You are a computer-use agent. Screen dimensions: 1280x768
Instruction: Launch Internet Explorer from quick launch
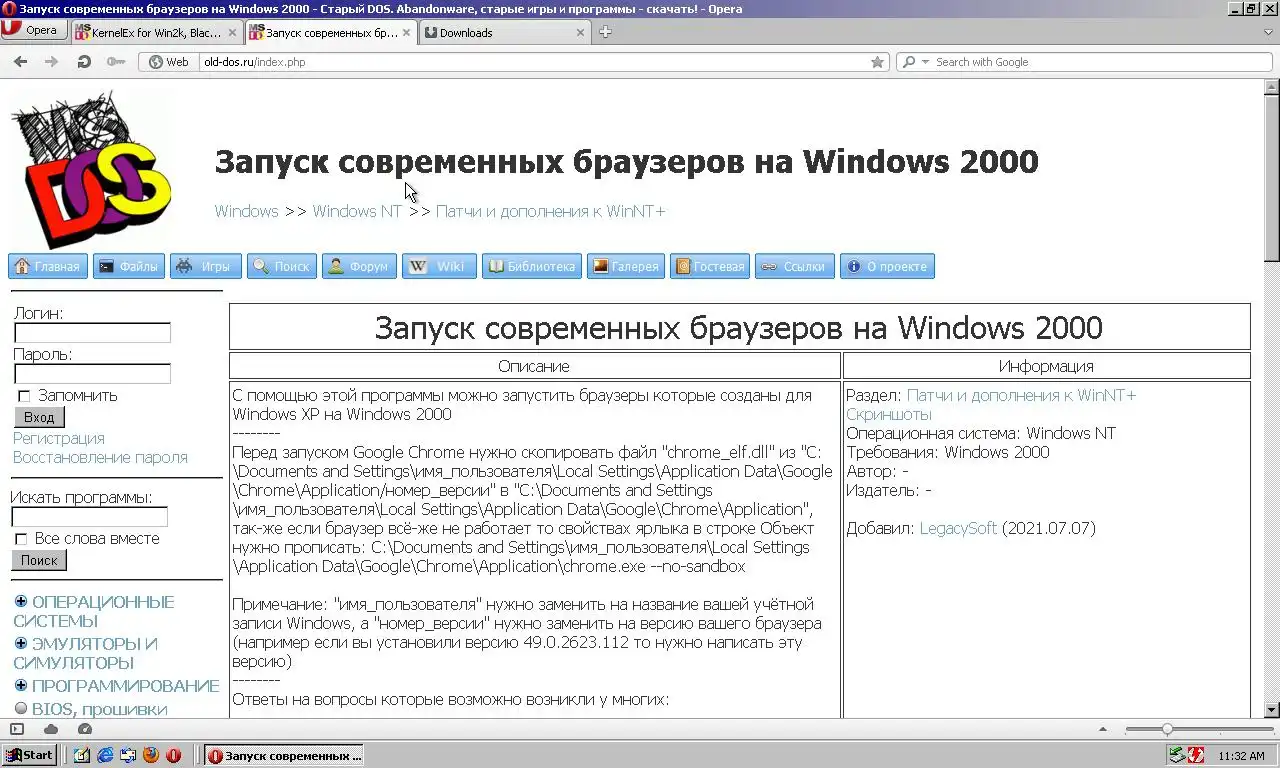pyautogui.click(x=105, y=756)
